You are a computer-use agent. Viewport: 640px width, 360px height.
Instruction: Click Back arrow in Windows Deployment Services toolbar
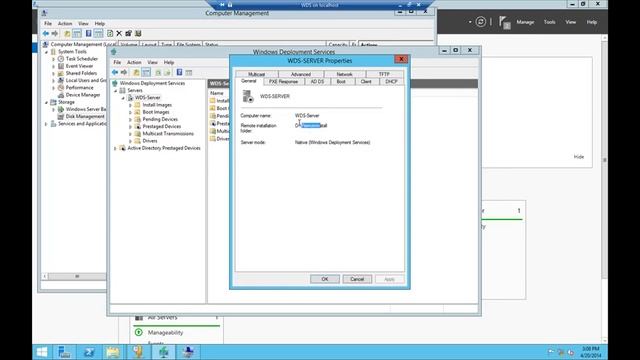[115, 72]
